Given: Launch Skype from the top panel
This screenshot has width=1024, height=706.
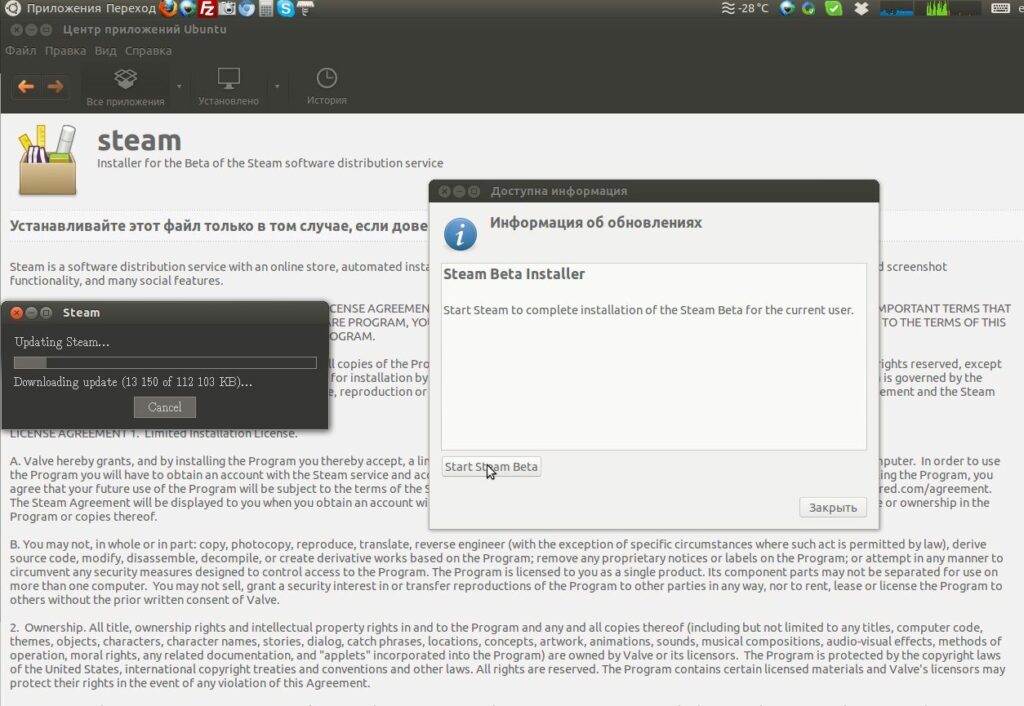Looking at the screenshot, I should (x=285, y=8).
